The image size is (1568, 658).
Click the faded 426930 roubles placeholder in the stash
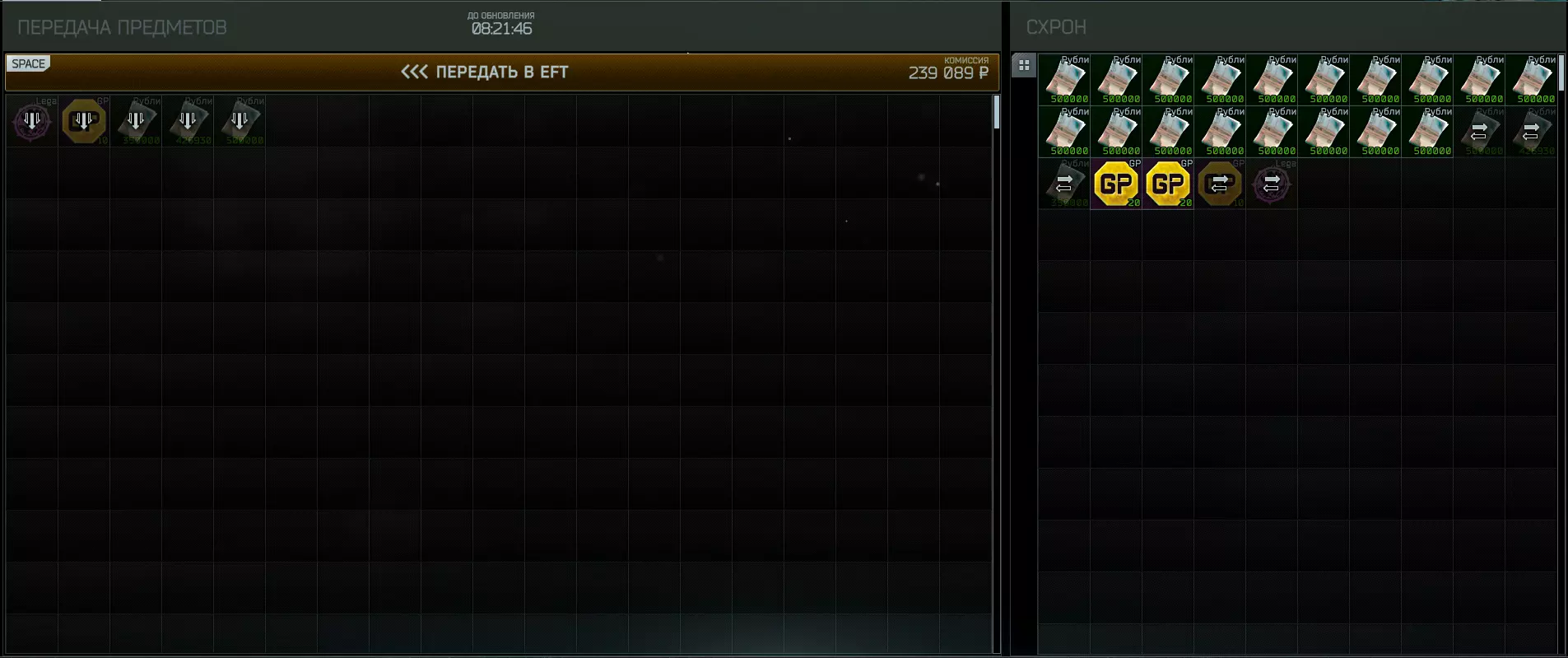[1531, 132]
